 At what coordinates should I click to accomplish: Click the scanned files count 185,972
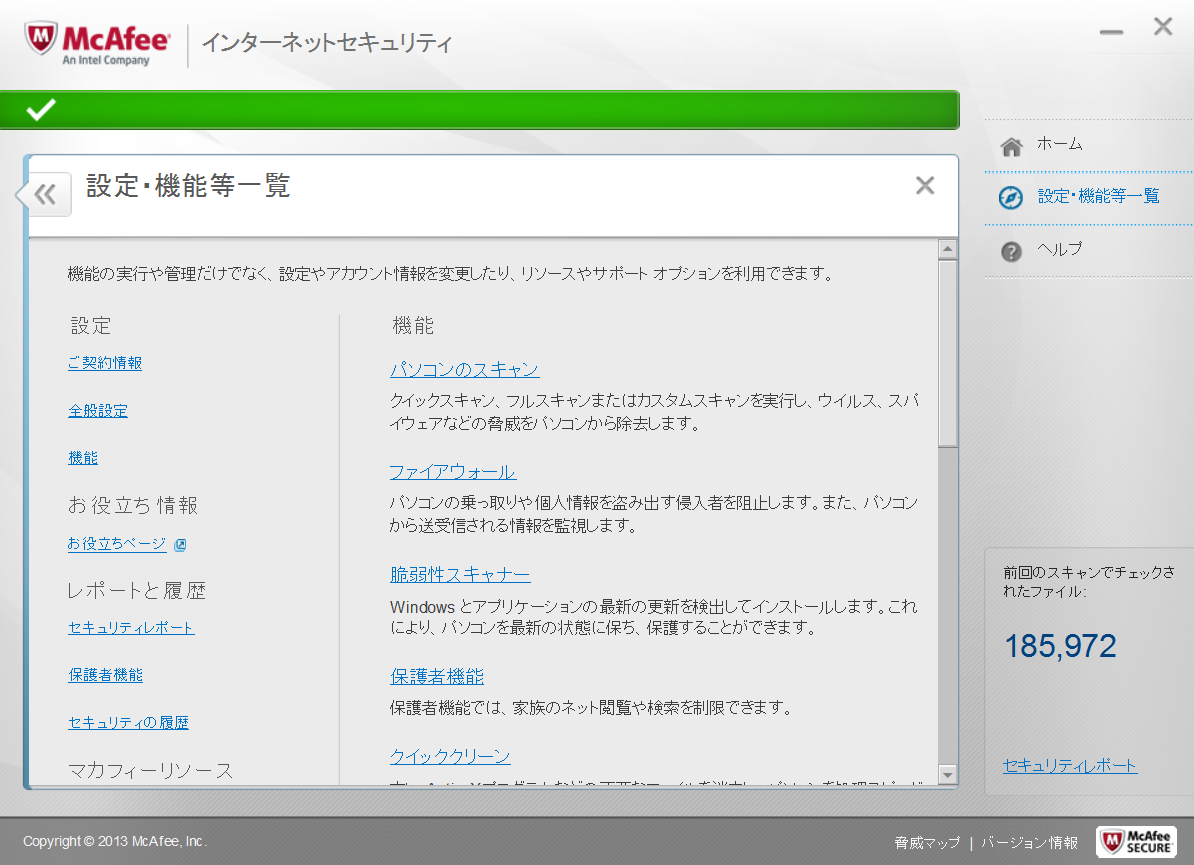coord(1060,646)
